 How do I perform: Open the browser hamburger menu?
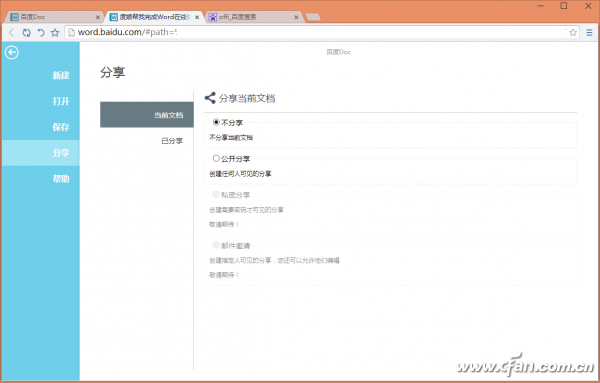(589, 33)
